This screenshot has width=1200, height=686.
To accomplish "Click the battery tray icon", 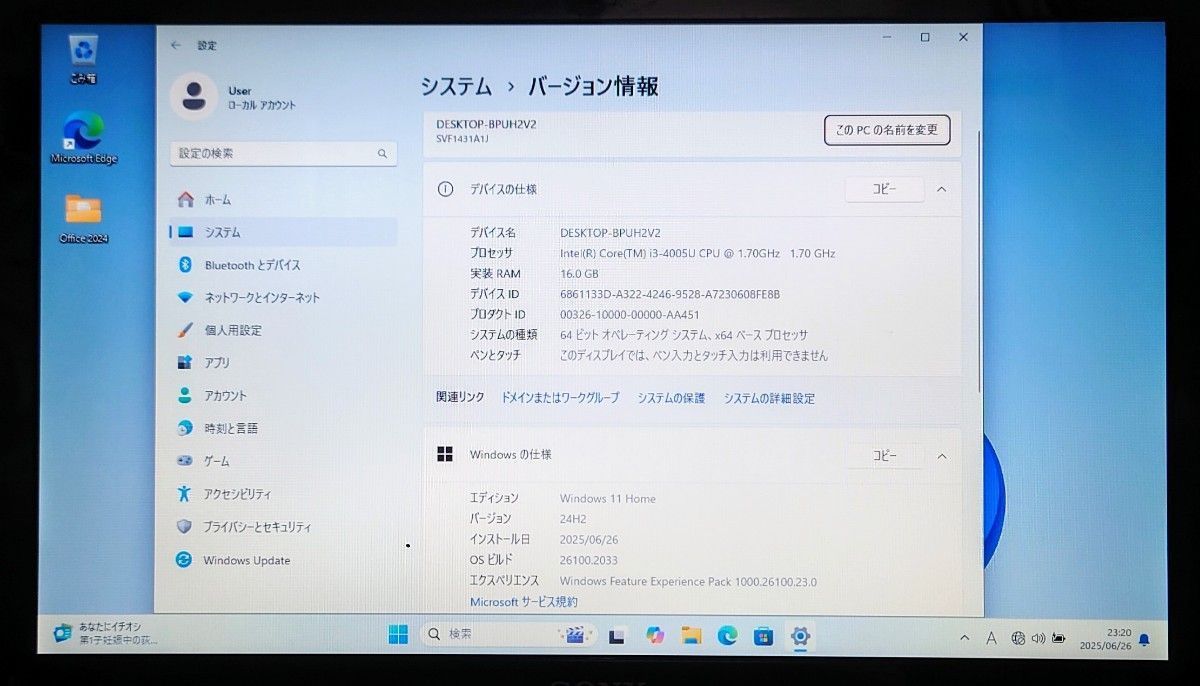I will point(1059,638).
